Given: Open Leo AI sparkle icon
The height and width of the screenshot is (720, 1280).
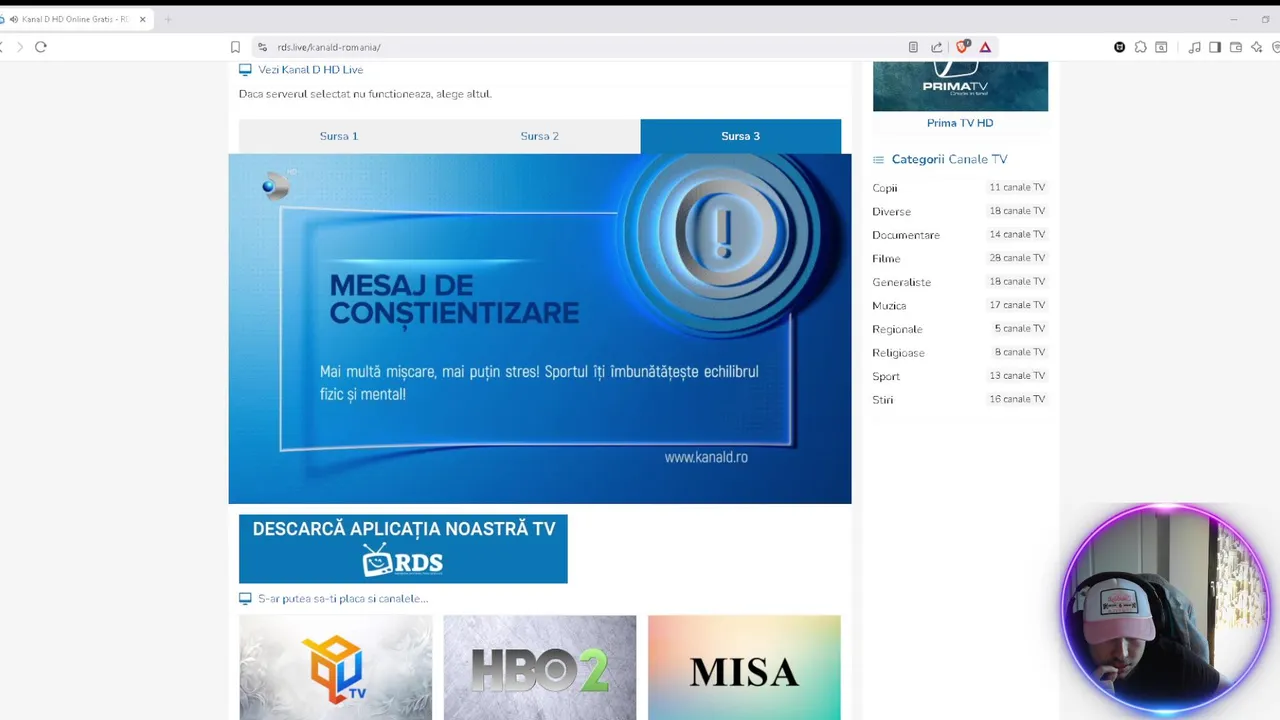Looking at the screenshot, I should click(1257, 47).
